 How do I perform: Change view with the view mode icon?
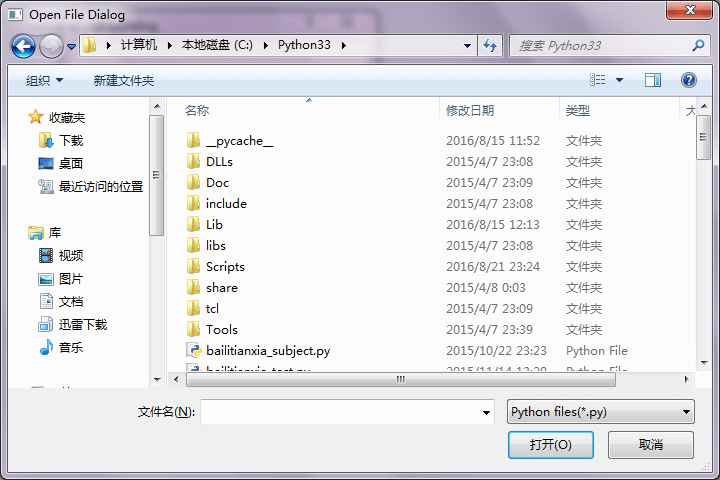[597, 80]
